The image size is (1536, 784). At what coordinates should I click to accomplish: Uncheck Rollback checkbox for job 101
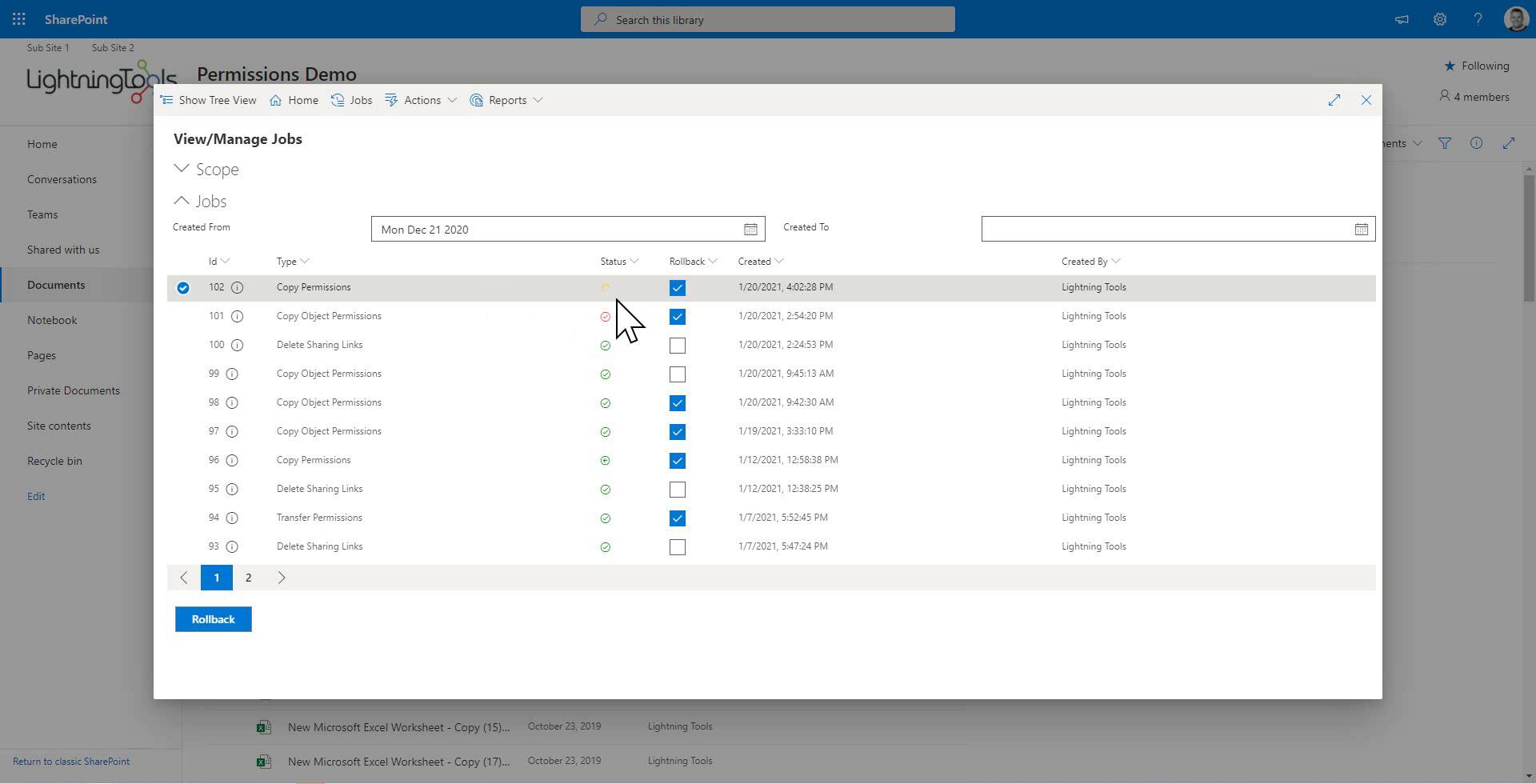click(677, 317)
